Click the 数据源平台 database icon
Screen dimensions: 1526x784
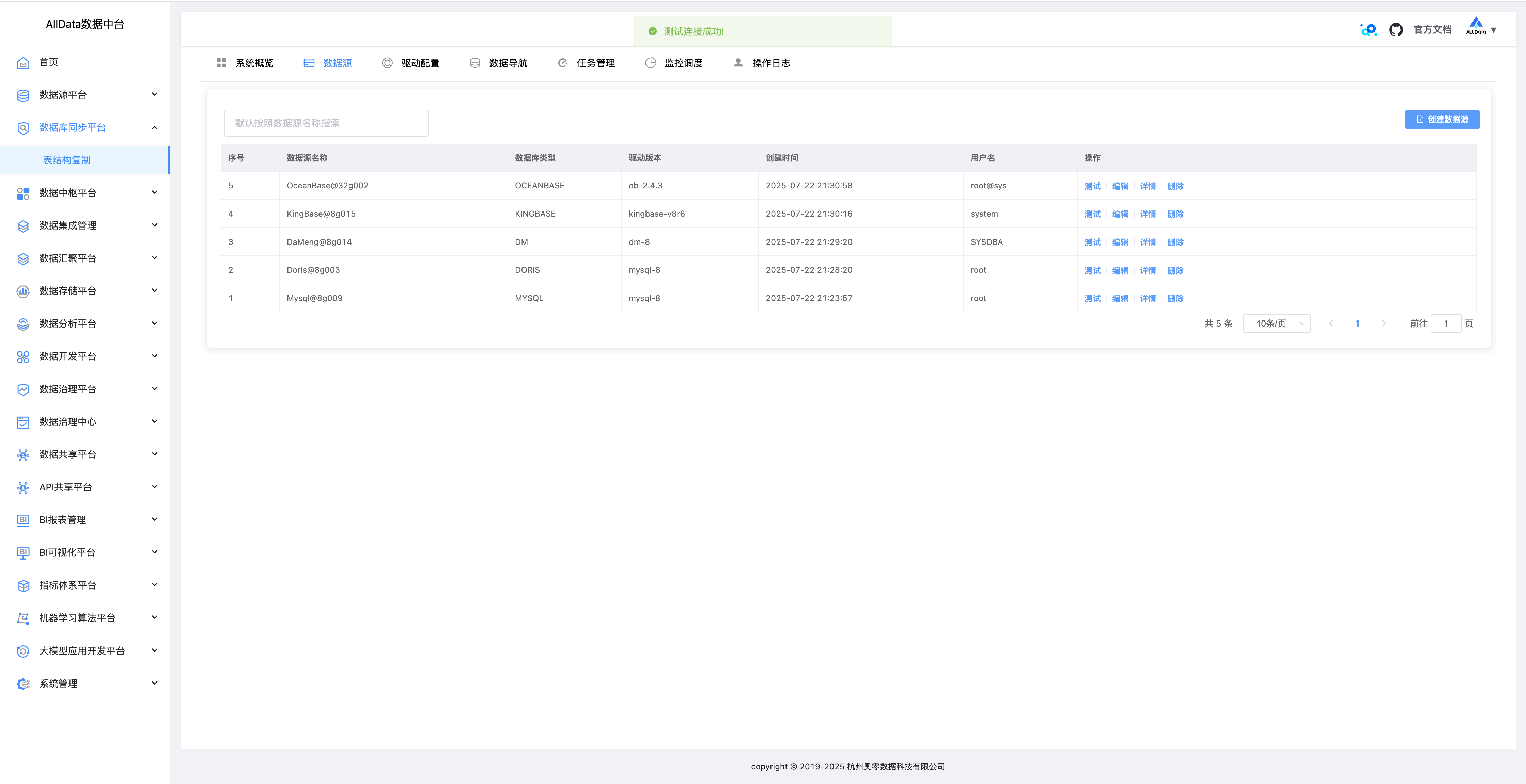pyautogui.click(x=23, y=95)
